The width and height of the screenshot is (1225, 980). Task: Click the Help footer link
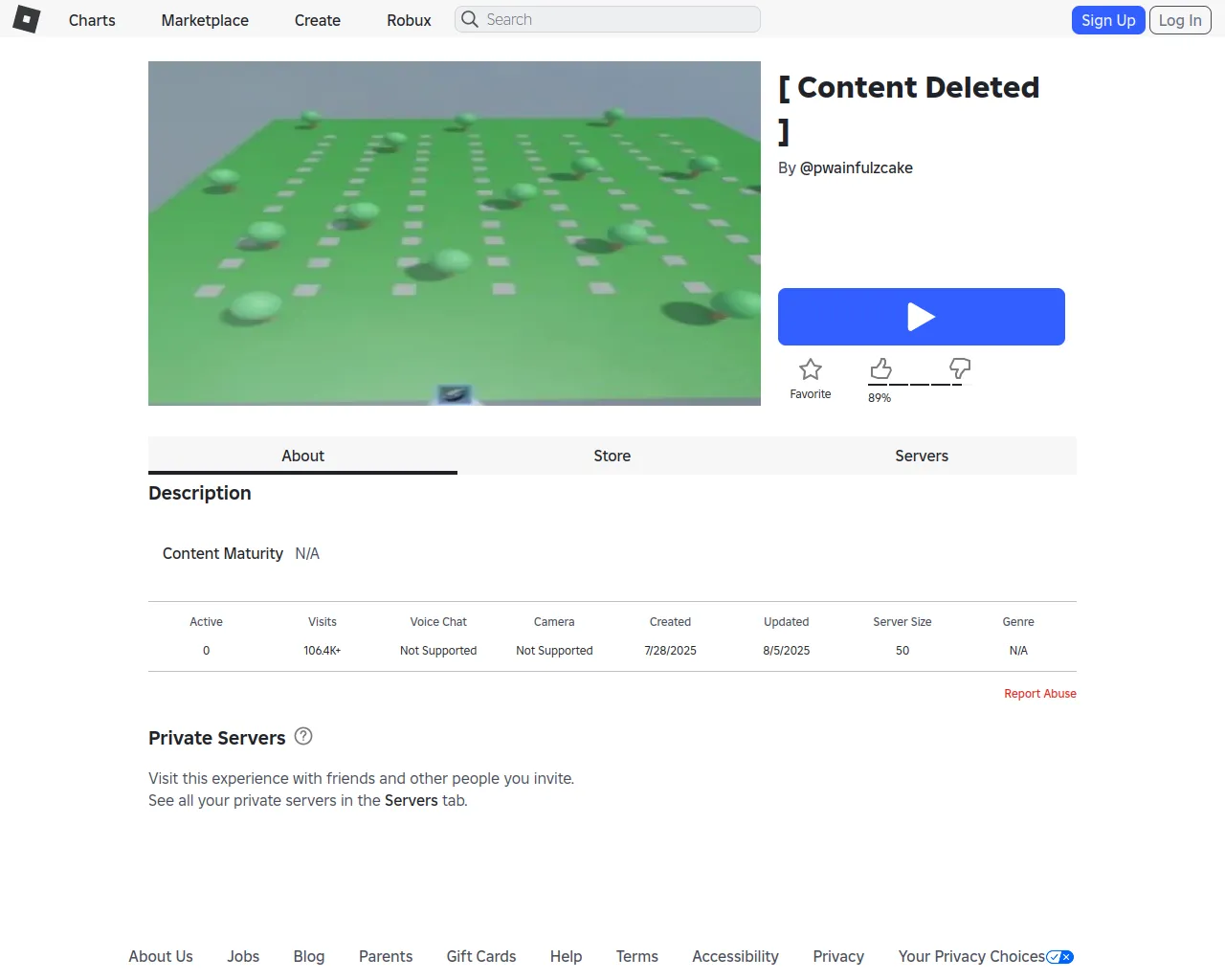[566, 956]
